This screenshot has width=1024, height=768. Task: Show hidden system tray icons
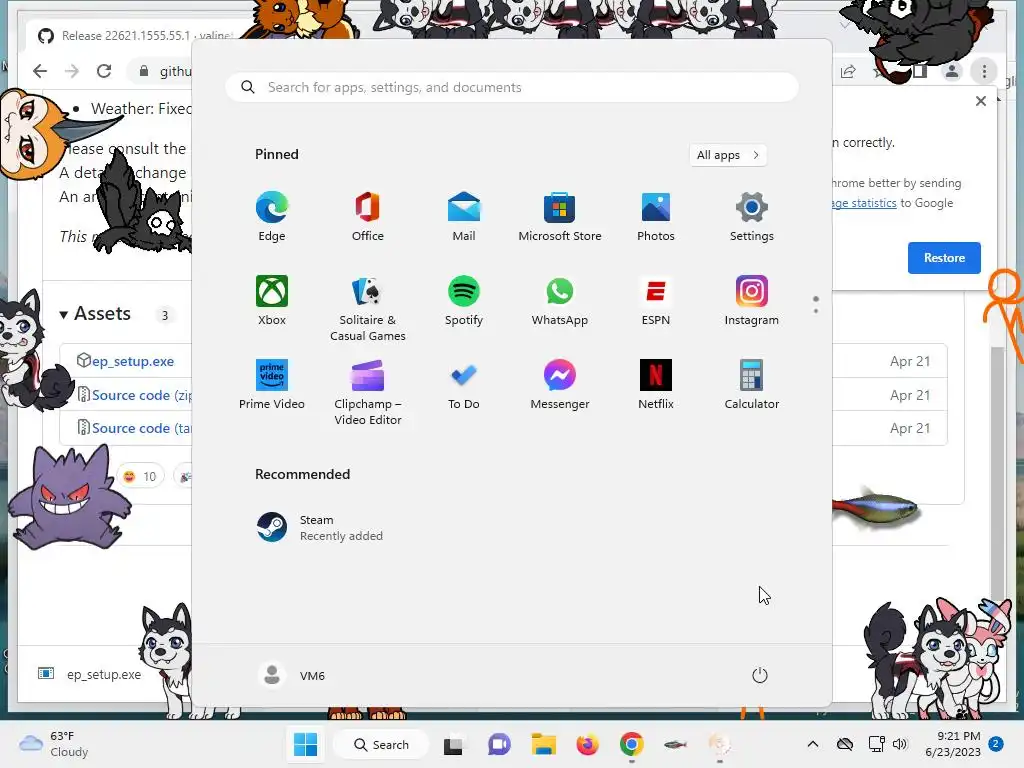(x=812, y=744)
